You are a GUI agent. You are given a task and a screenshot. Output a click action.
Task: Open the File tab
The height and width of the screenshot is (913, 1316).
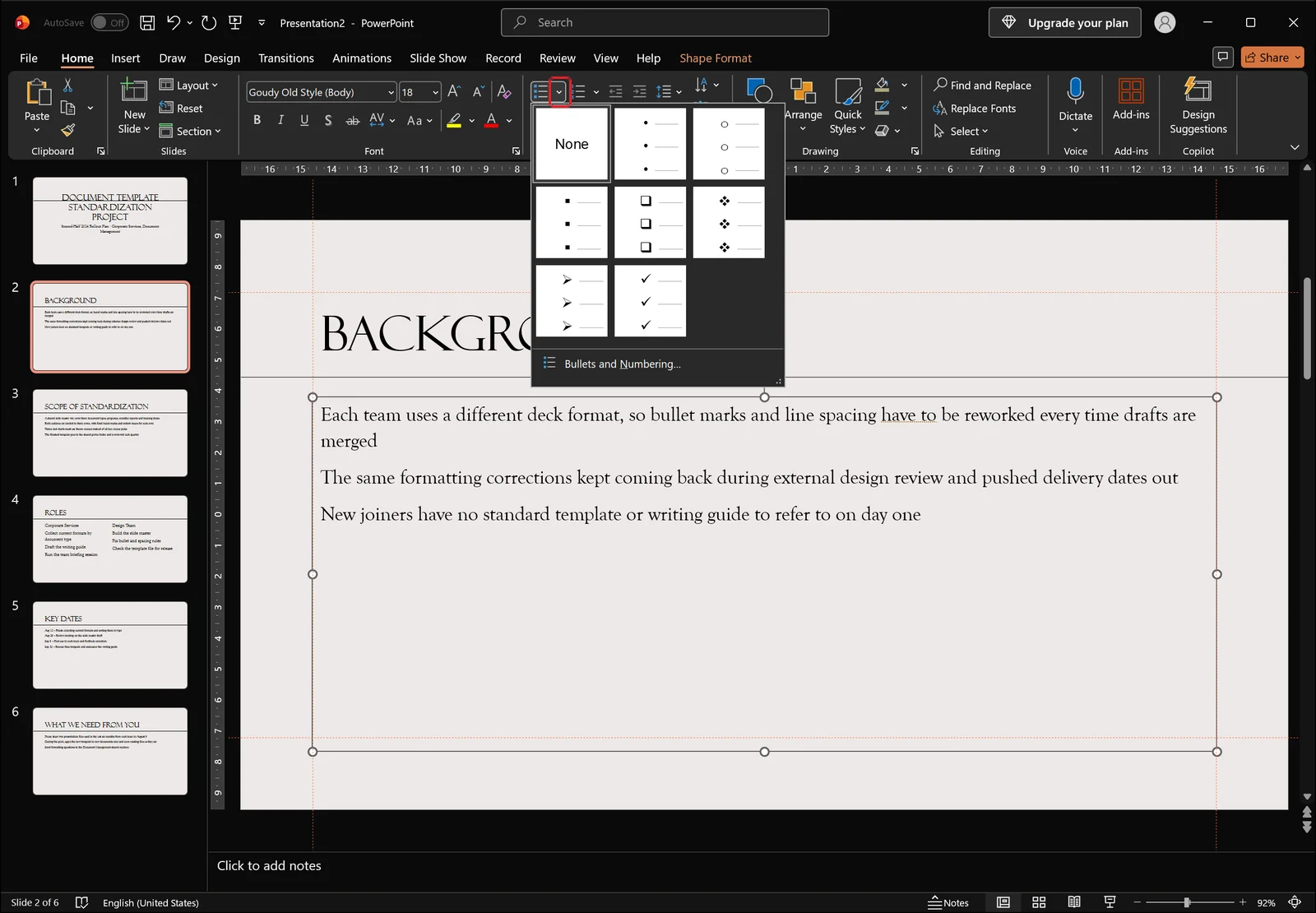(29, 58)
